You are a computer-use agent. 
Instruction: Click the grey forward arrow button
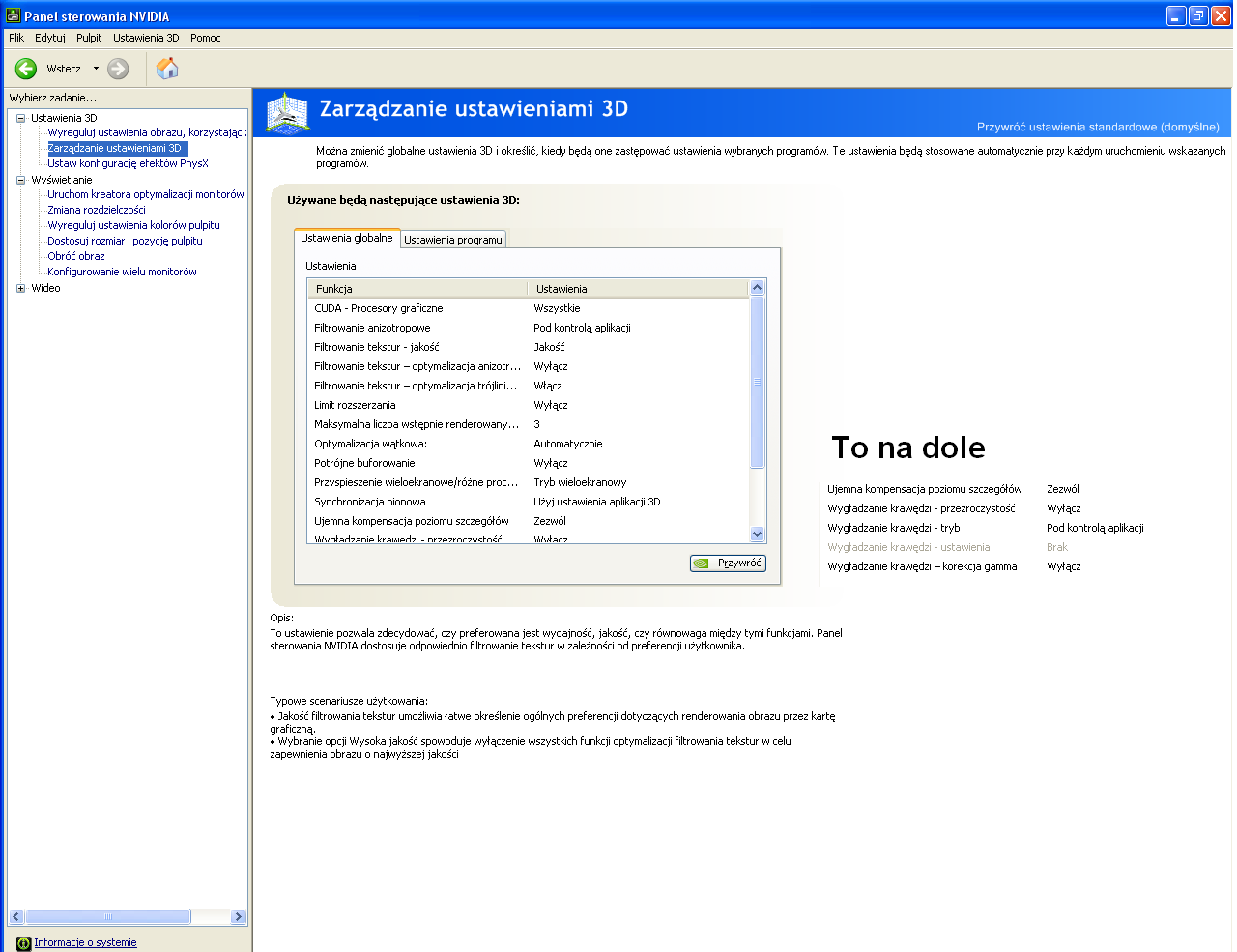(x=118, y=69)
